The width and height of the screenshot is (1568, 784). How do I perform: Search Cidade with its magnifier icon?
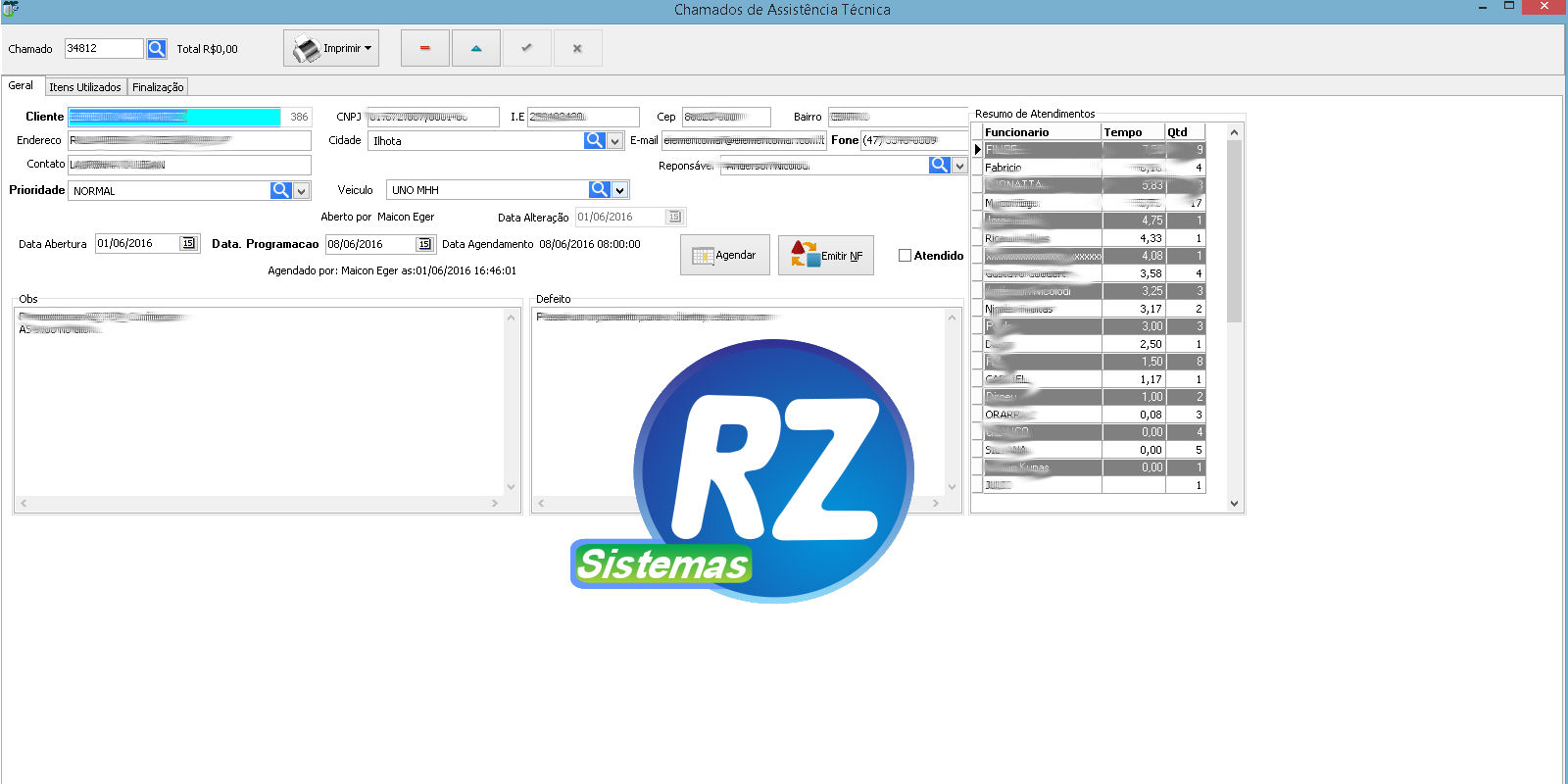pyautogui.click(x=594, y=140)
